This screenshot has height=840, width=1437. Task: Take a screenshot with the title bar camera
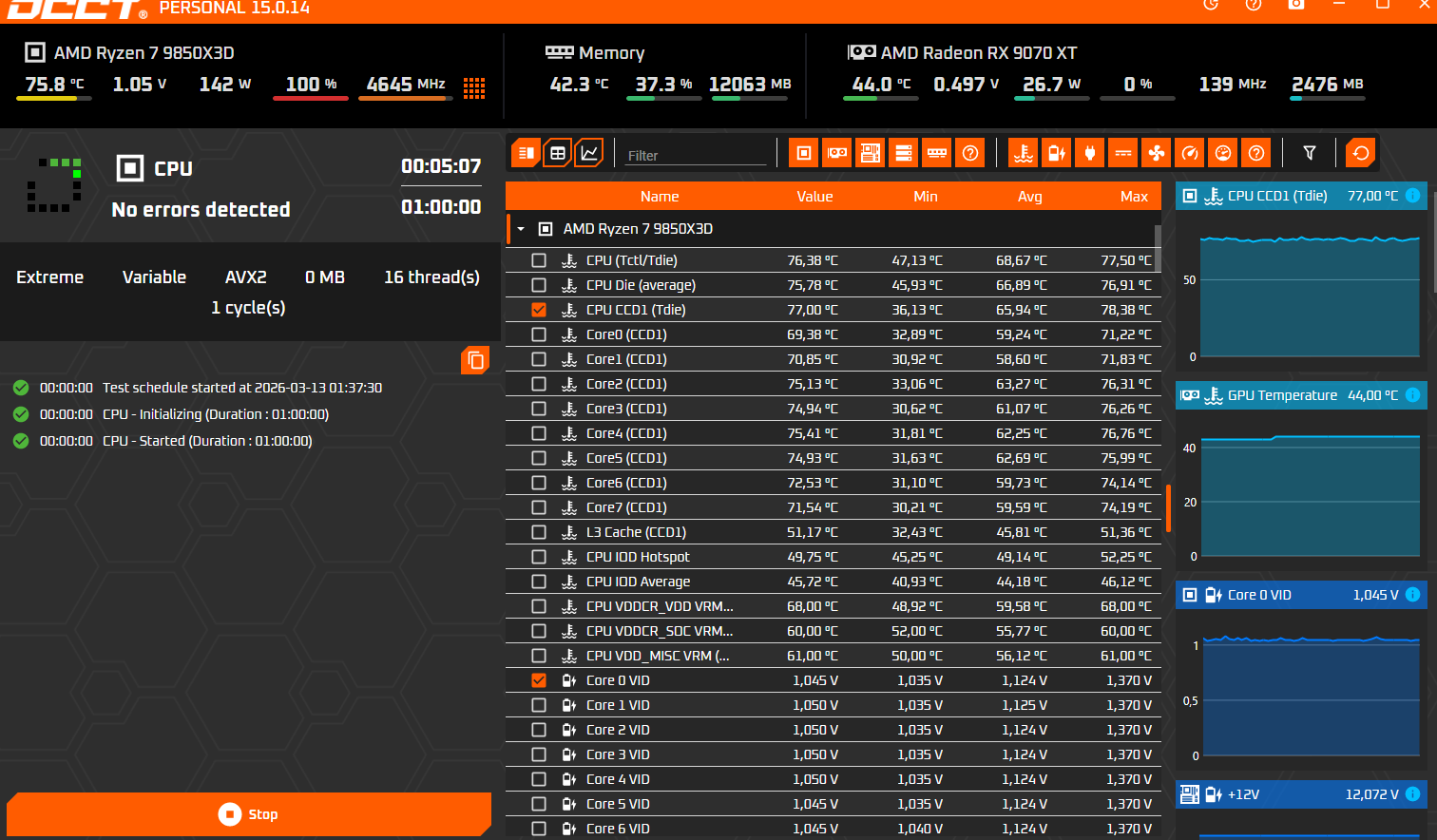(x=1296, y=4)
